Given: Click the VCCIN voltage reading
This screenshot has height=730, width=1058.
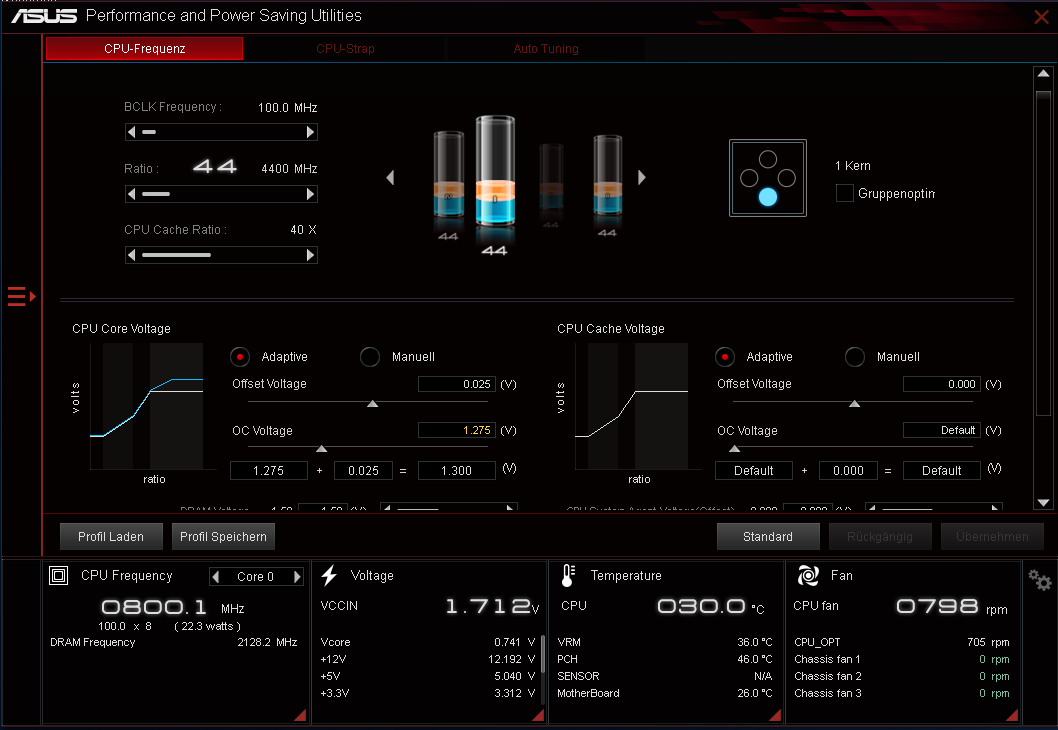Looking at the screenshot, I should tap(492, 606).
